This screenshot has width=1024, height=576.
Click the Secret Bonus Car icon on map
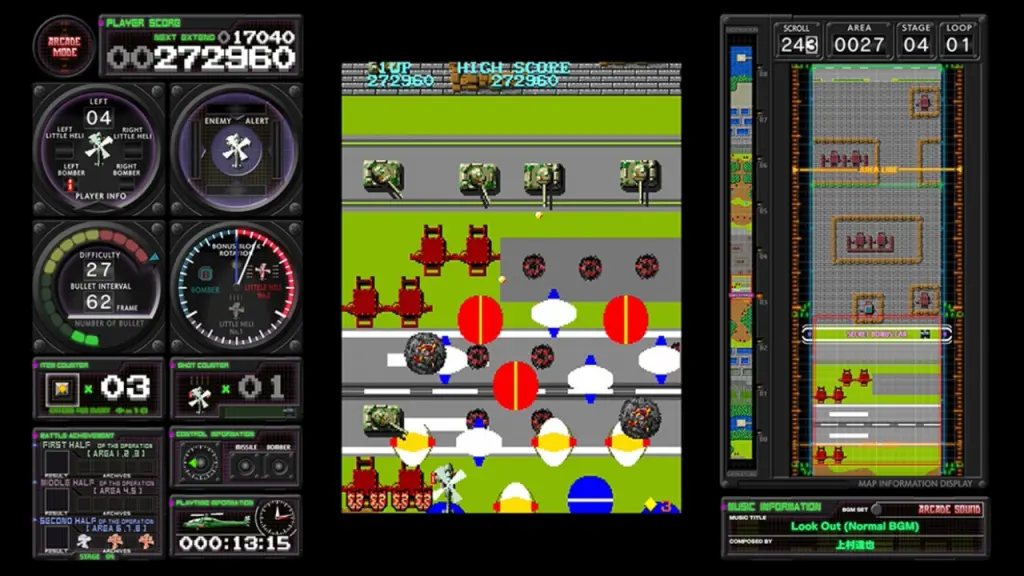[x=925, y=334]
